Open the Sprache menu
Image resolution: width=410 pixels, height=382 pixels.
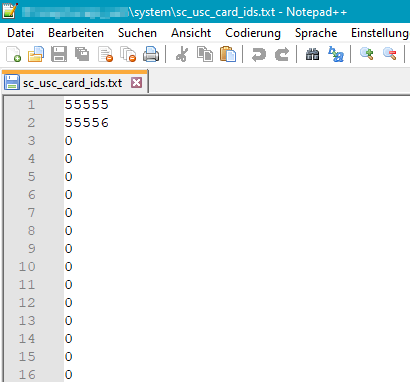point(316,33)
